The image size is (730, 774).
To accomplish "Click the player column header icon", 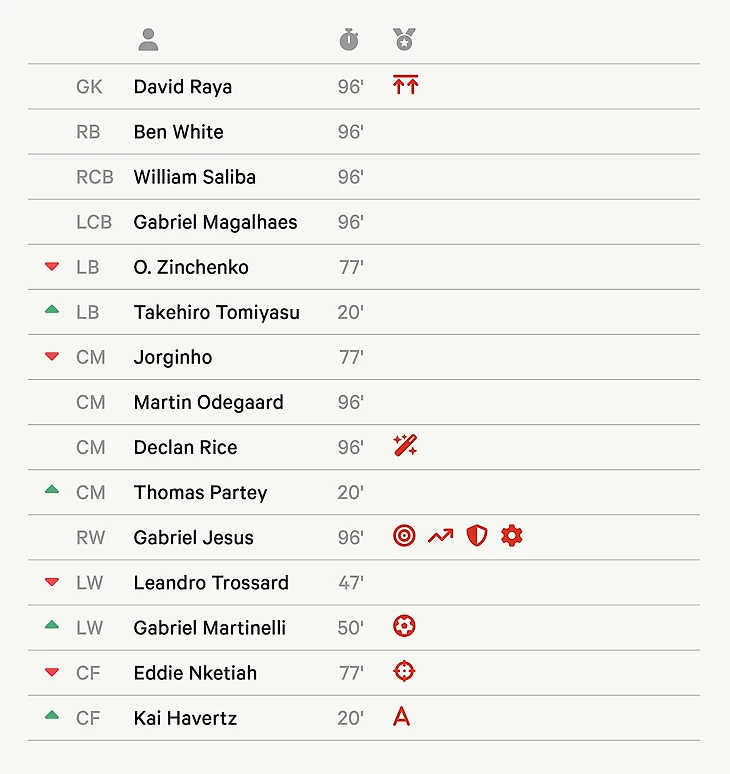I will [148, 40].
